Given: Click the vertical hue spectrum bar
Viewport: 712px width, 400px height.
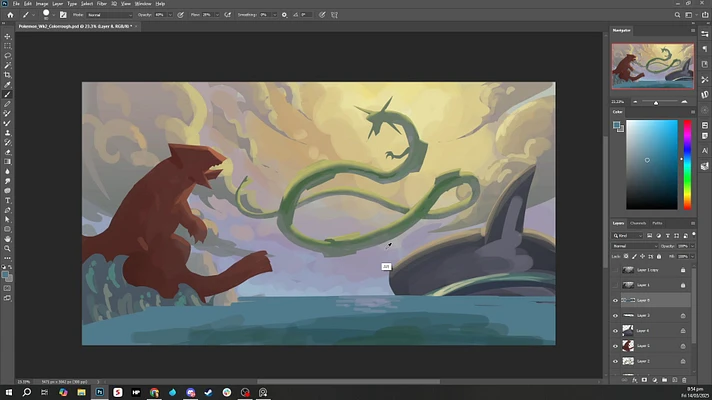Looking at the screenshot, I should 687,165.
